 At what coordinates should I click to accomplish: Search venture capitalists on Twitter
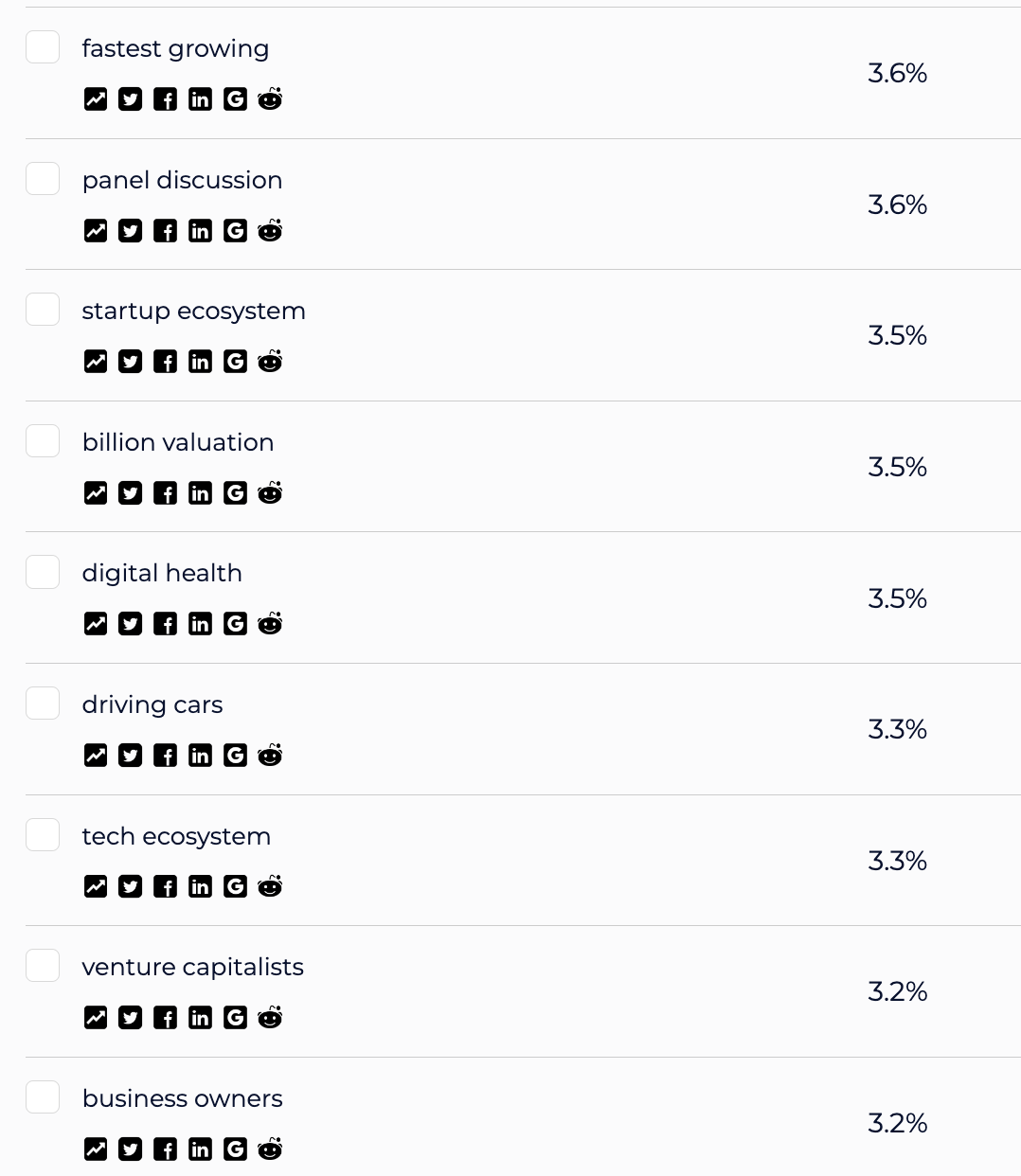coord(131,1018)
